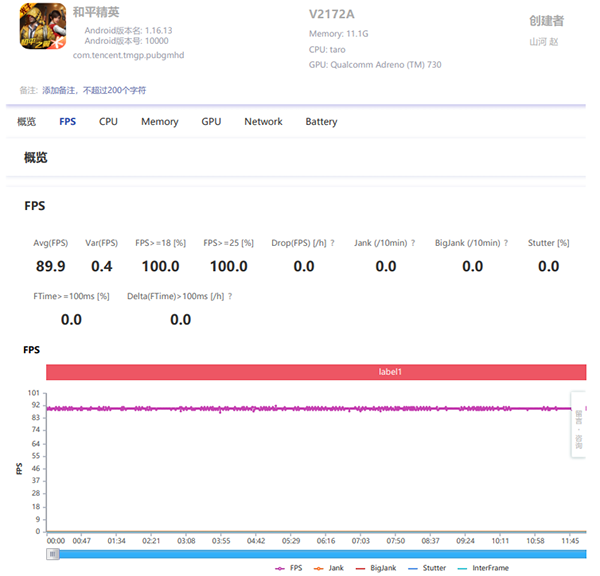Select the Network tab
Screen dimensions: 600x576
(263, 122)
